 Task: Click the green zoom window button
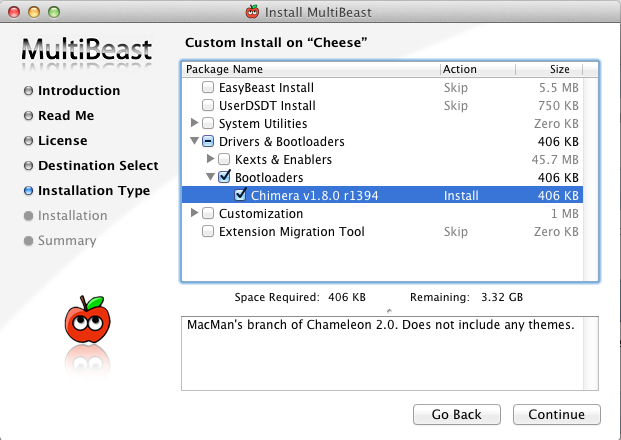coord(54,12)
